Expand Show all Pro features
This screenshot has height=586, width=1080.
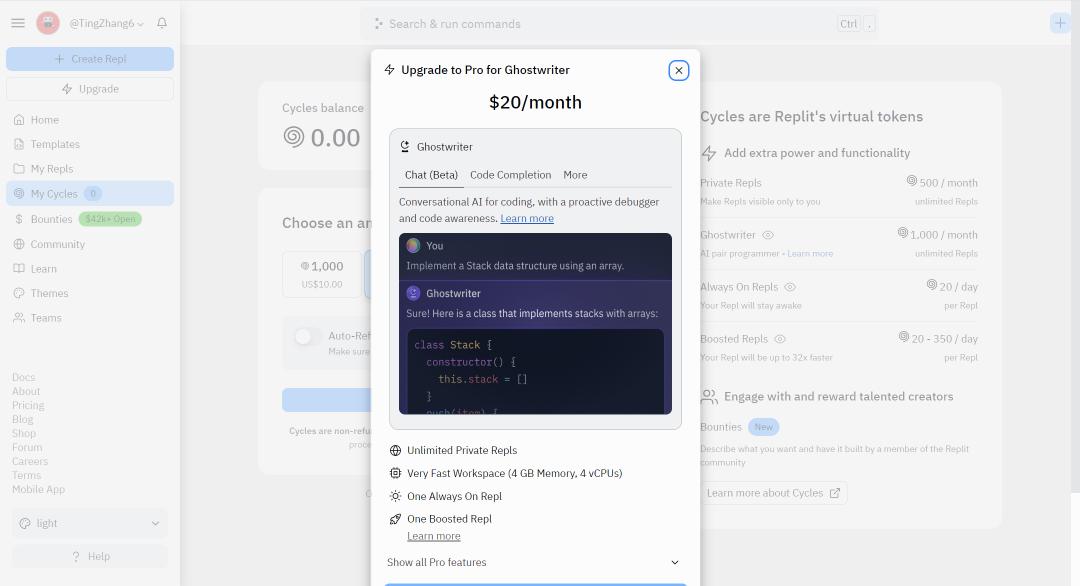pyautogui.click(x=534, y=563)
